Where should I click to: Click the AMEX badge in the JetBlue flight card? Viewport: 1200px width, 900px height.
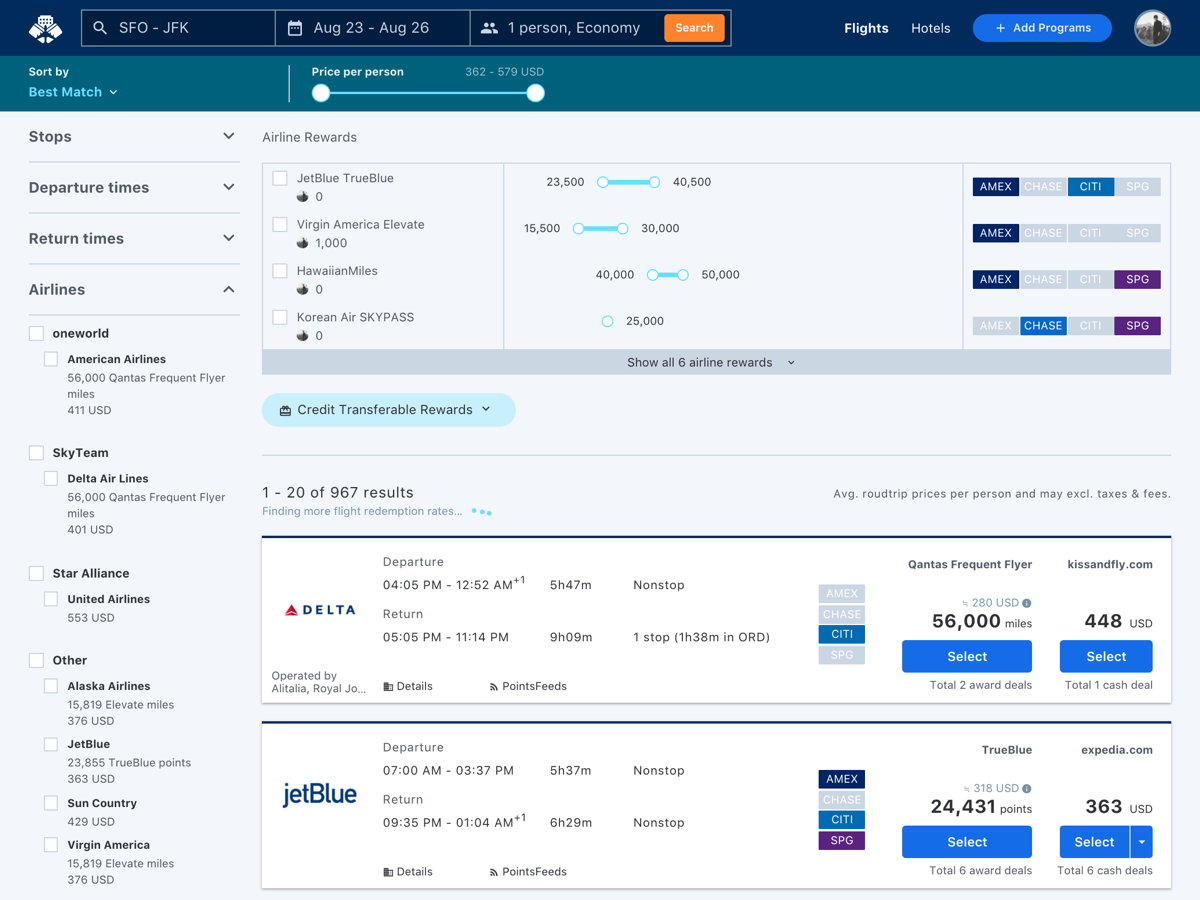tap(842, 779)
